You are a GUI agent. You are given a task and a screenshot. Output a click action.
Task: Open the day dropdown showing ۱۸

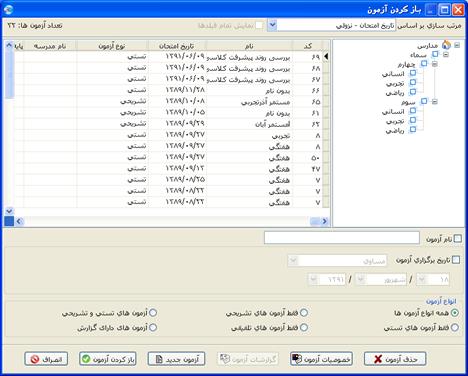(x=422, y=279)
